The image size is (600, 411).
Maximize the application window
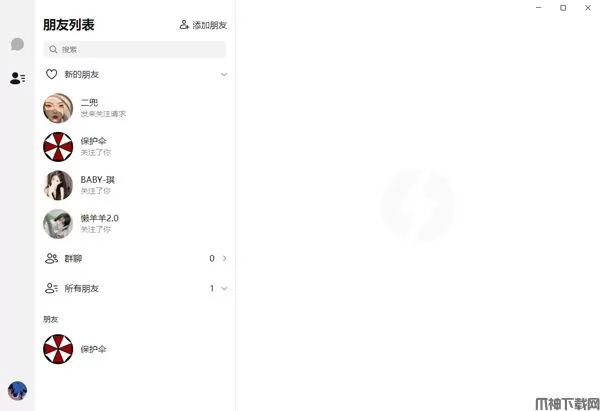(x=563, y=8)
